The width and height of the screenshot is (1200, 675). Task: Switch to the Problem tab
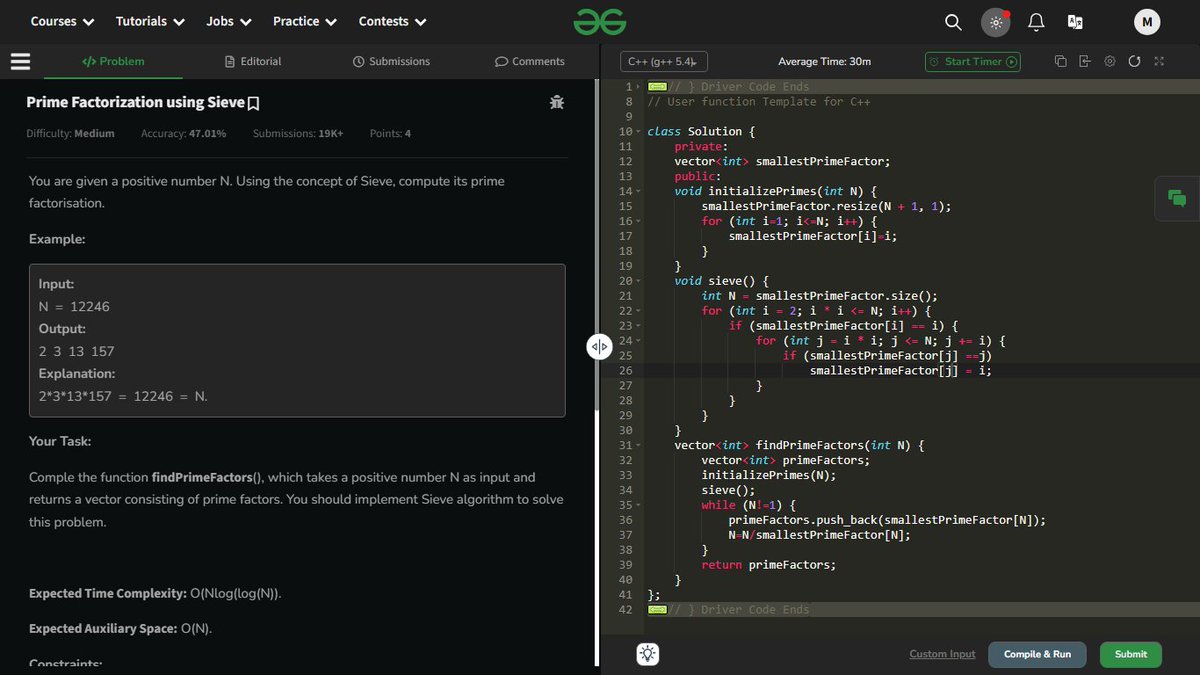point(113,62)
